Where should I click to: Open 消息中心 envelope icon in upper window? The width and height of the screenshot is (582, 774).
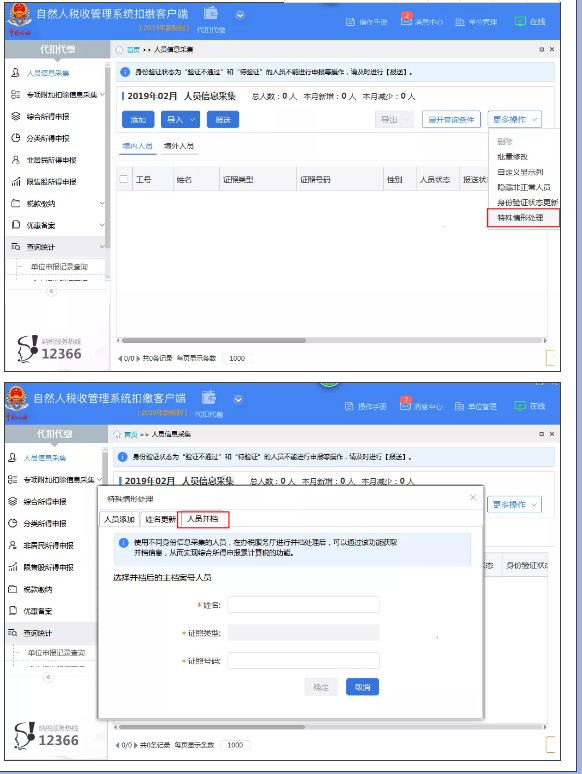406,21
